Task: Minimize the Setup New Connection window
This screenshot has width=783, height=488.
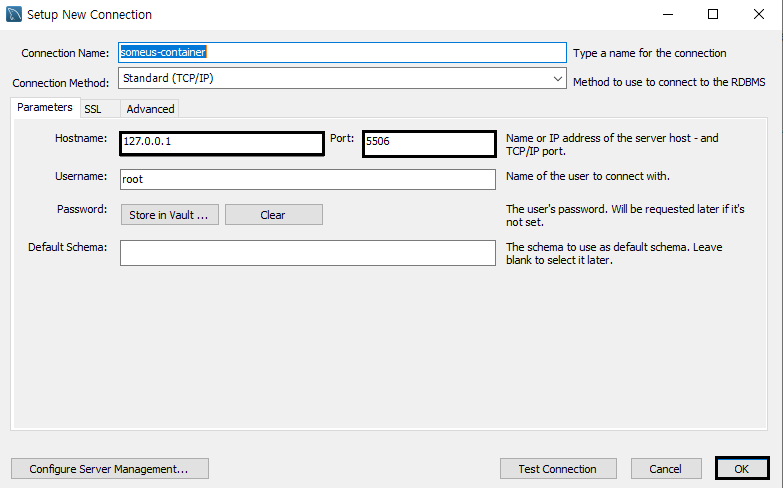Action: point(668,14)
